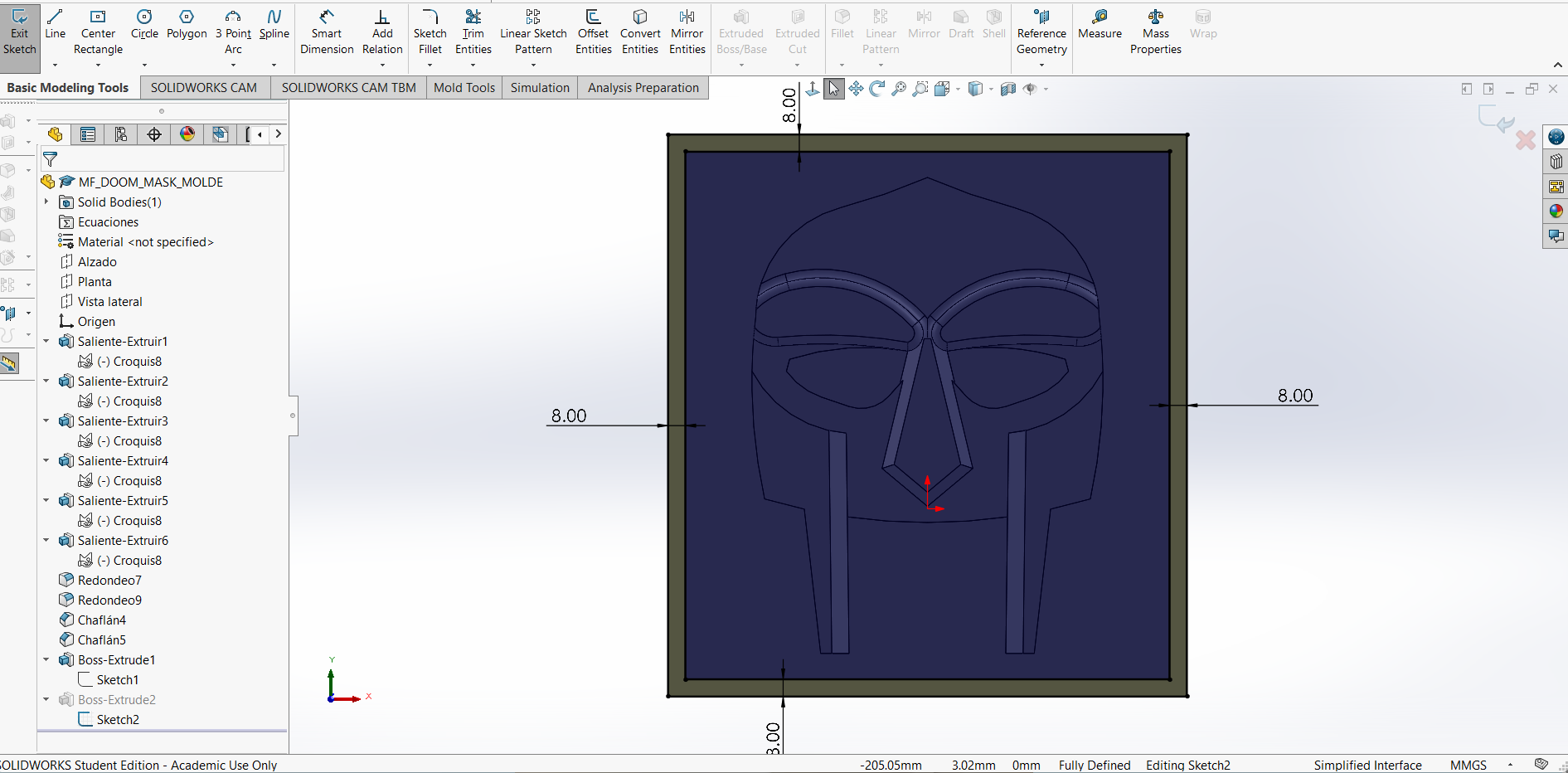
Task: Open the Display Style dropdown arrow
Action: pyautogui.click(x=991, y=89)
